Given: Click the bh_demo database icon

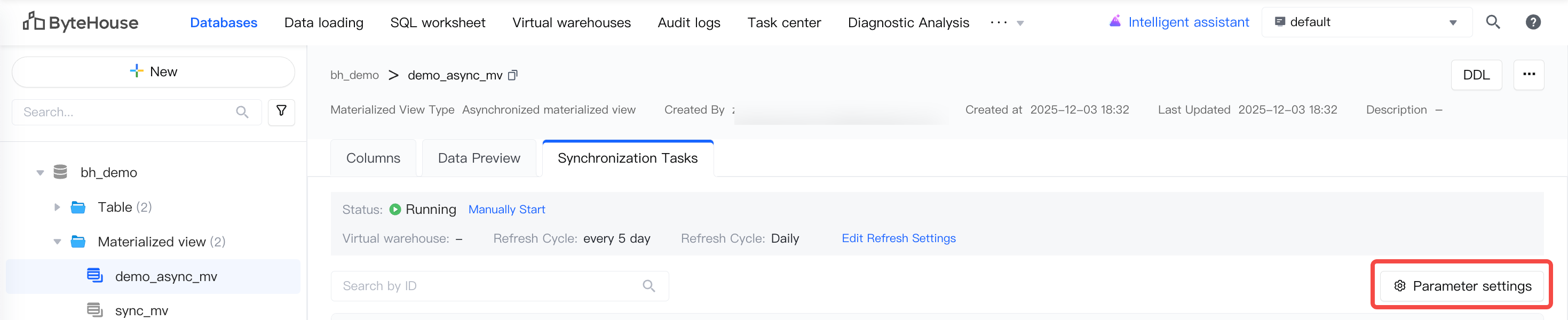Looking at the screenshot, I should pos(60,172).
